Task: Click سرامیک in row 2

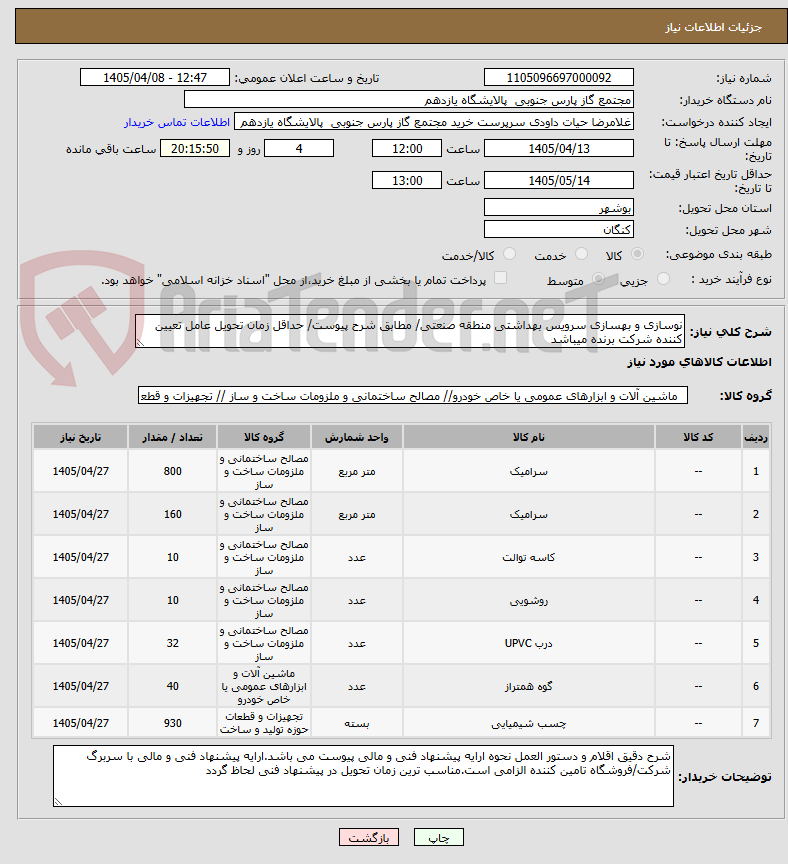Action: click(x=528, y=515)
